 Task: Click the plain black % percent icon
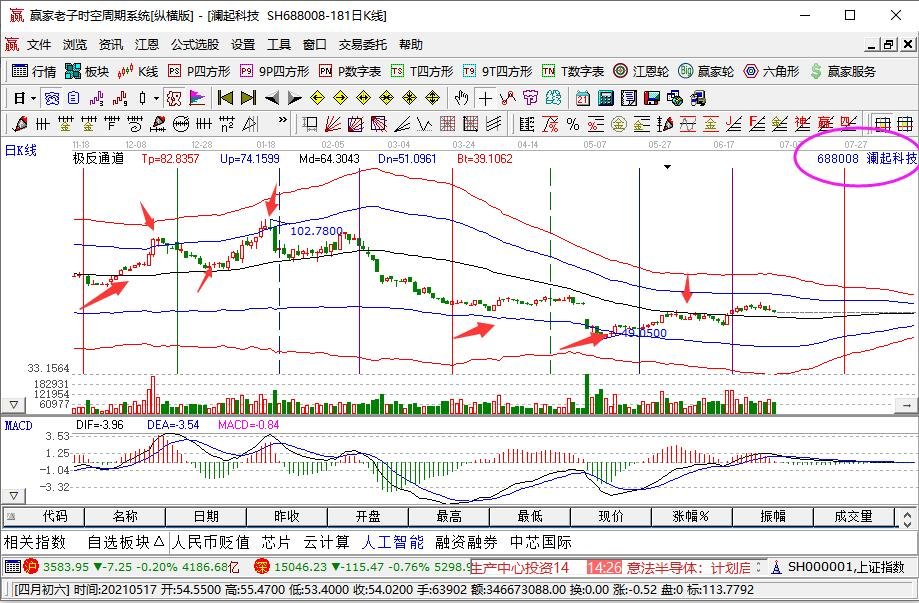[573, 124]
